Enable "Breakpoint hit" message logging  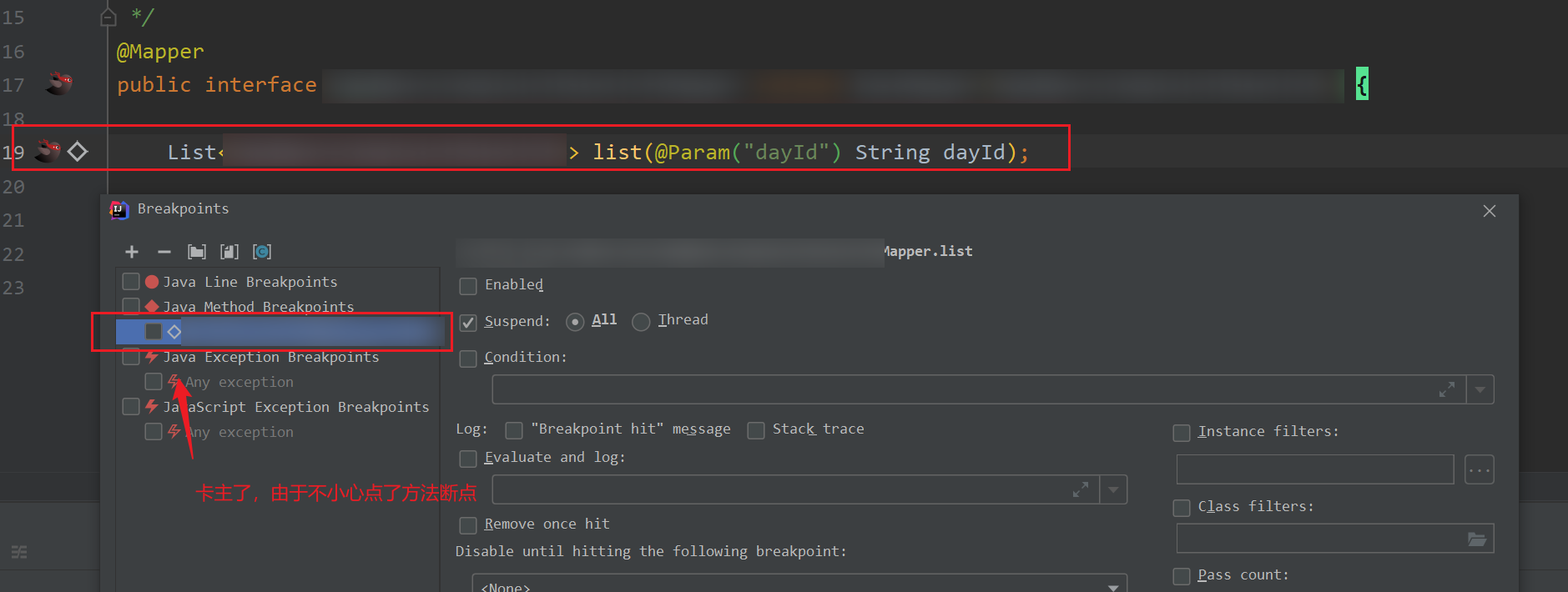pyautogui.click(x=514, y=430)
